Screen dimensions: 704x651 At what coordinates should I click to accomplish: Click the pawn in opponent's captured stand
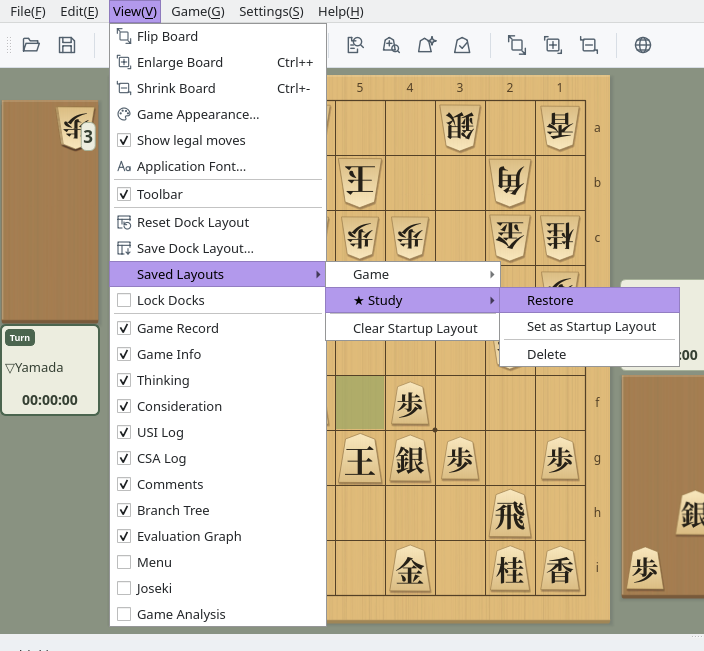(x=75, y=128)
